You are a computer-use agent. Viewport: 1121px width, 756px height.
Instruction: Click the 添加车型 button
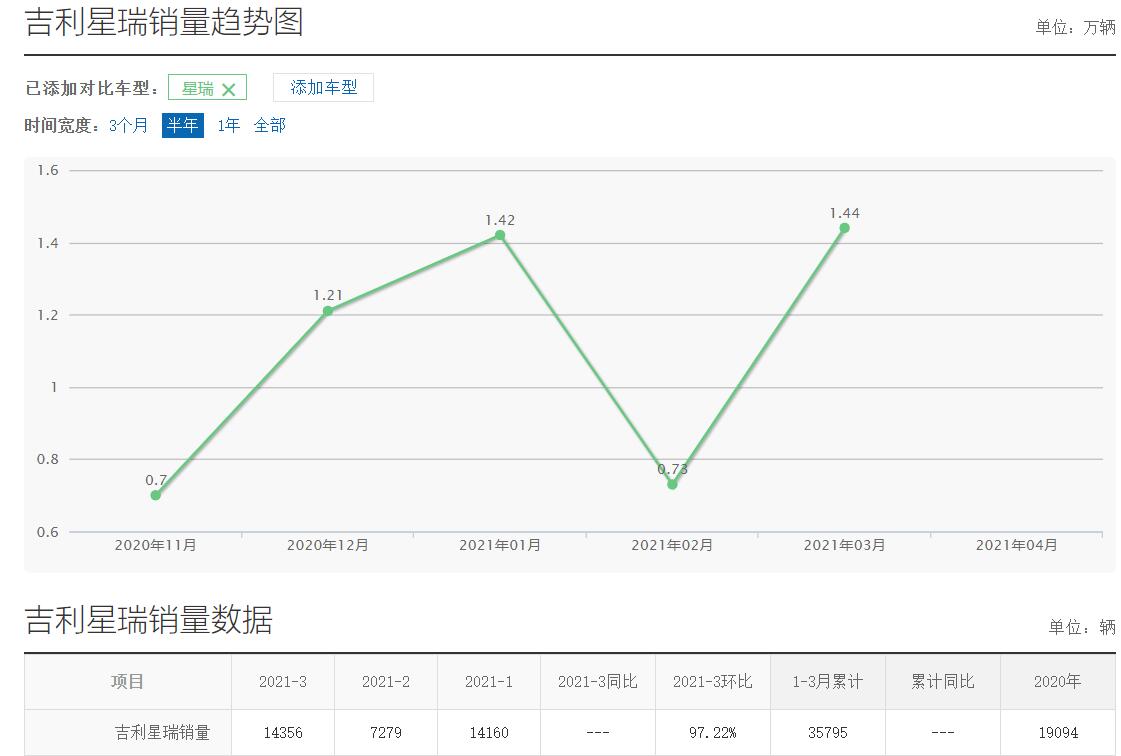(323, 87)
